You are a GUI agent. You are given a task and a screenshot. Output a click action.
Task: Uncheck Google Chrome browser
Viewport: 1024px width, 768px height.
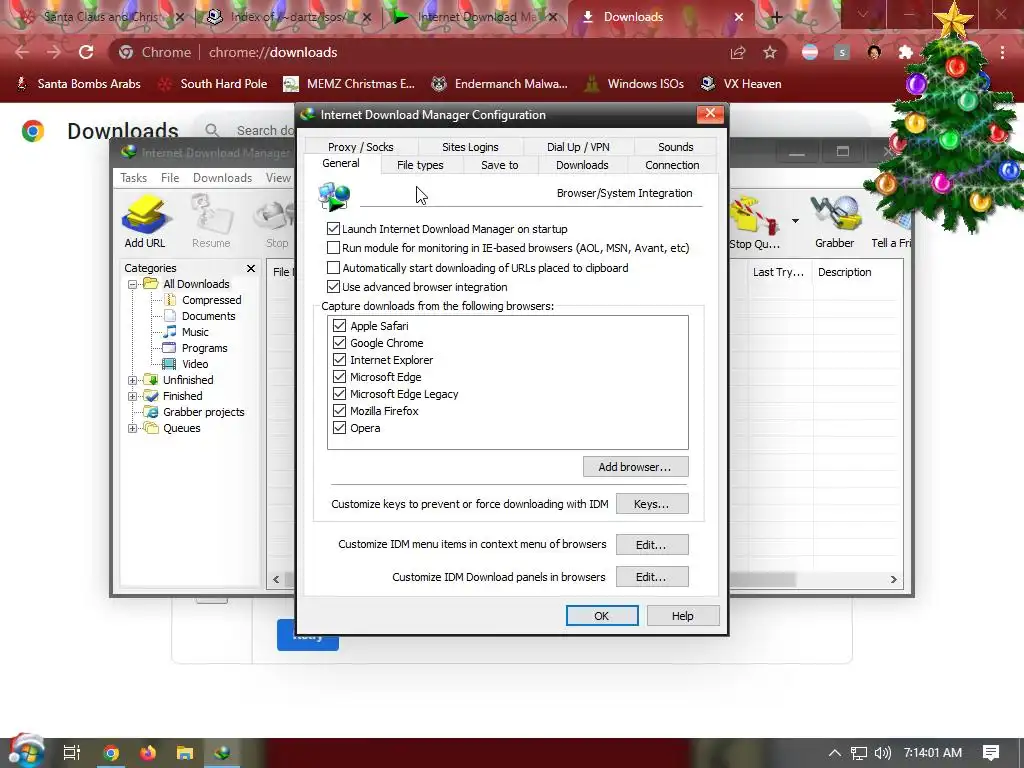(x=340, y=342)
